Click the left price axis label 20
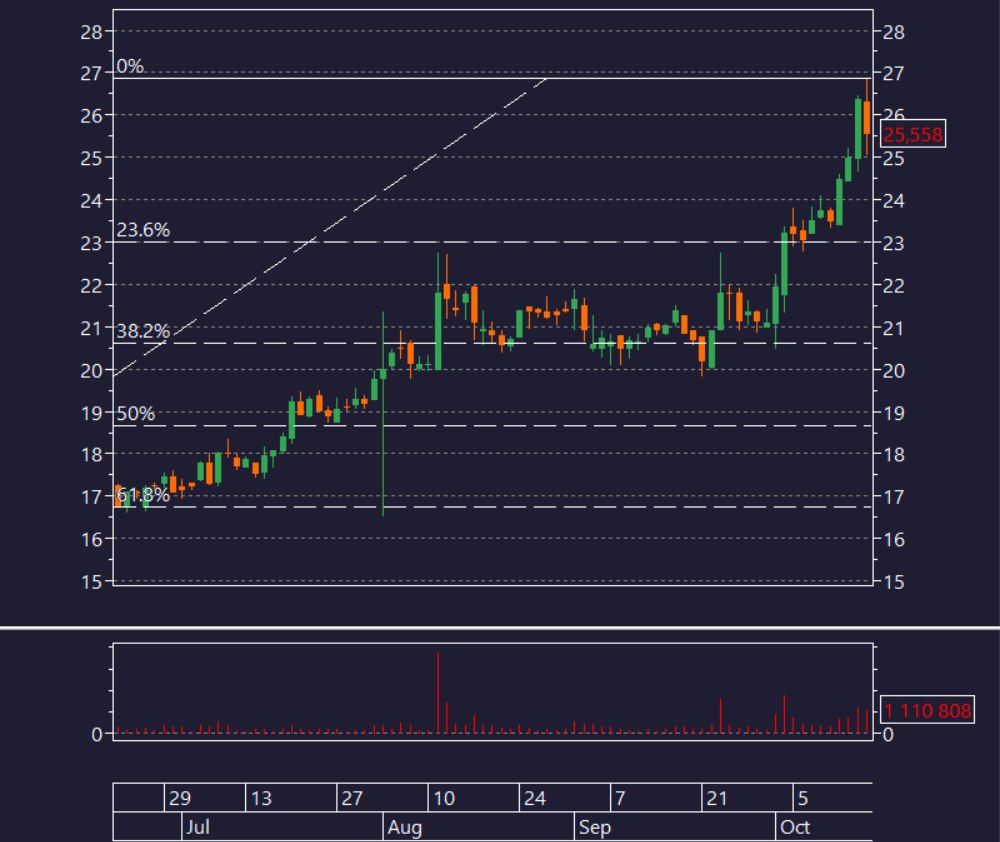Image resolution: width=1000 pixels, height=842 pixels. pos(91,371)
